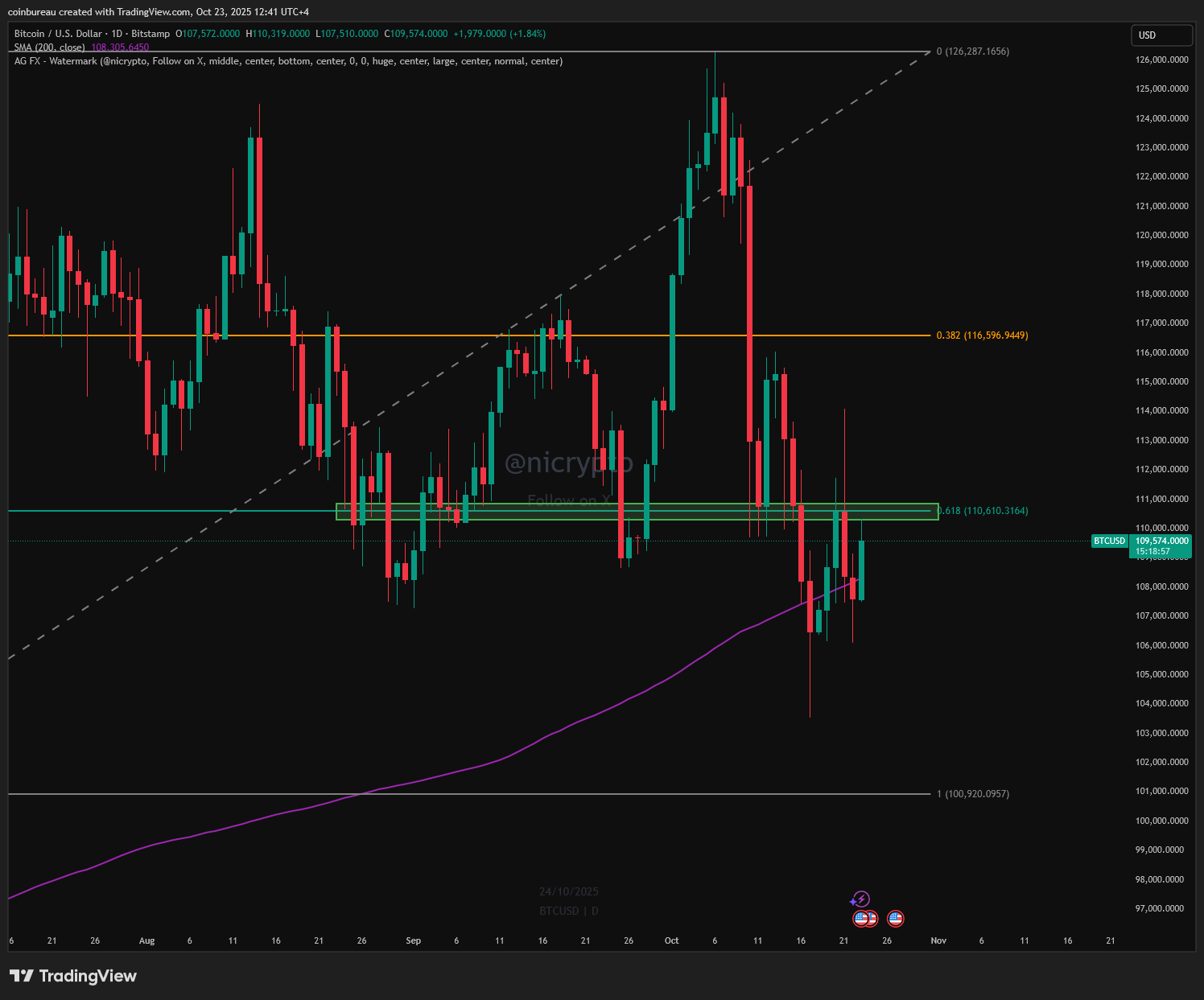1204x1000 pixels.
Task: Click the Nov label on time axis
Action: pyautogui.click(x=938, y=940)
